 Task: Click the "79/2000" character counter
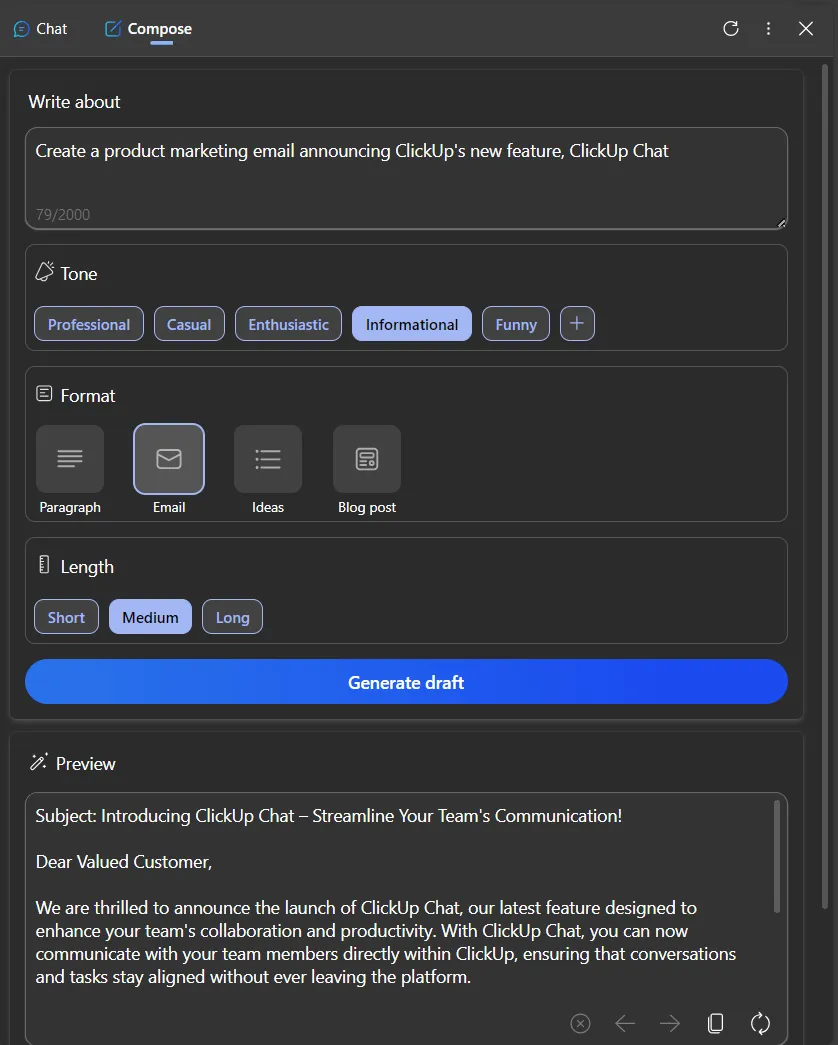point(63,215)
